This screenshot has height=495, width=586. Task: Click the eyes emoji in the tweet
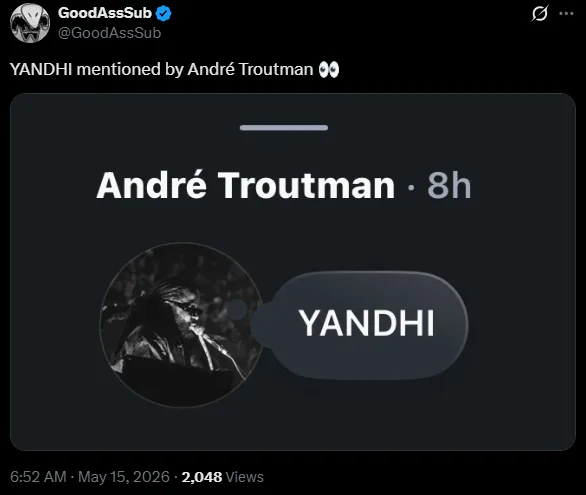tap(329, 70)
